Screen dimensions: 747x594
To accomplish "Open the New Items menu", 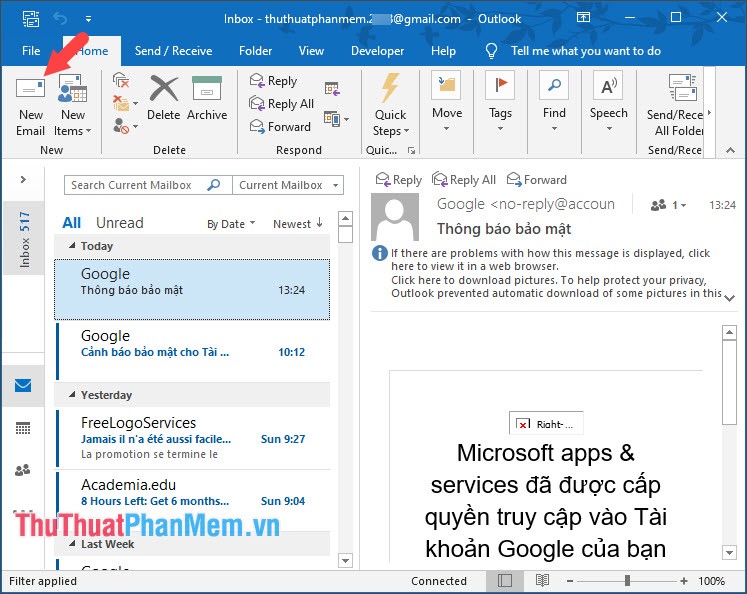I will point(72,106).
